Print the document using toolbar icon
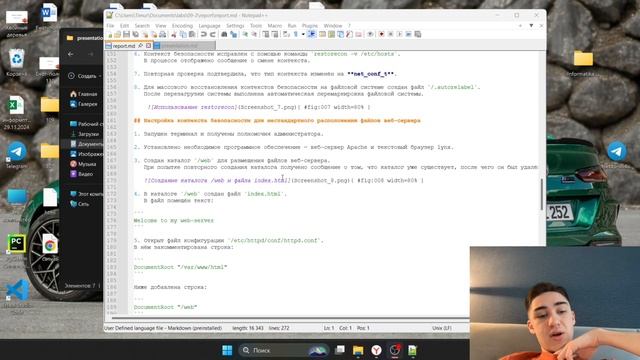This screenshot has height=360, width=640. click(x=163, y=34)
